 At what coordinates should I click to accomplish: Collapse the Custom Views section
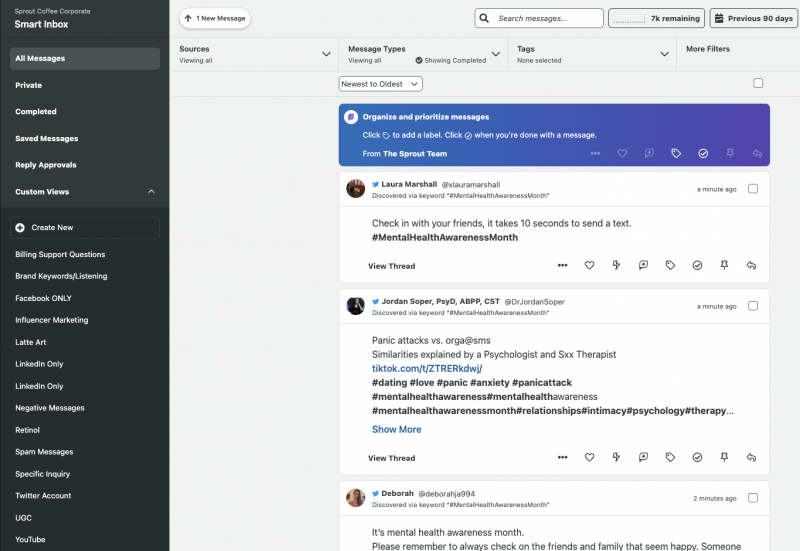pos(151,192)
